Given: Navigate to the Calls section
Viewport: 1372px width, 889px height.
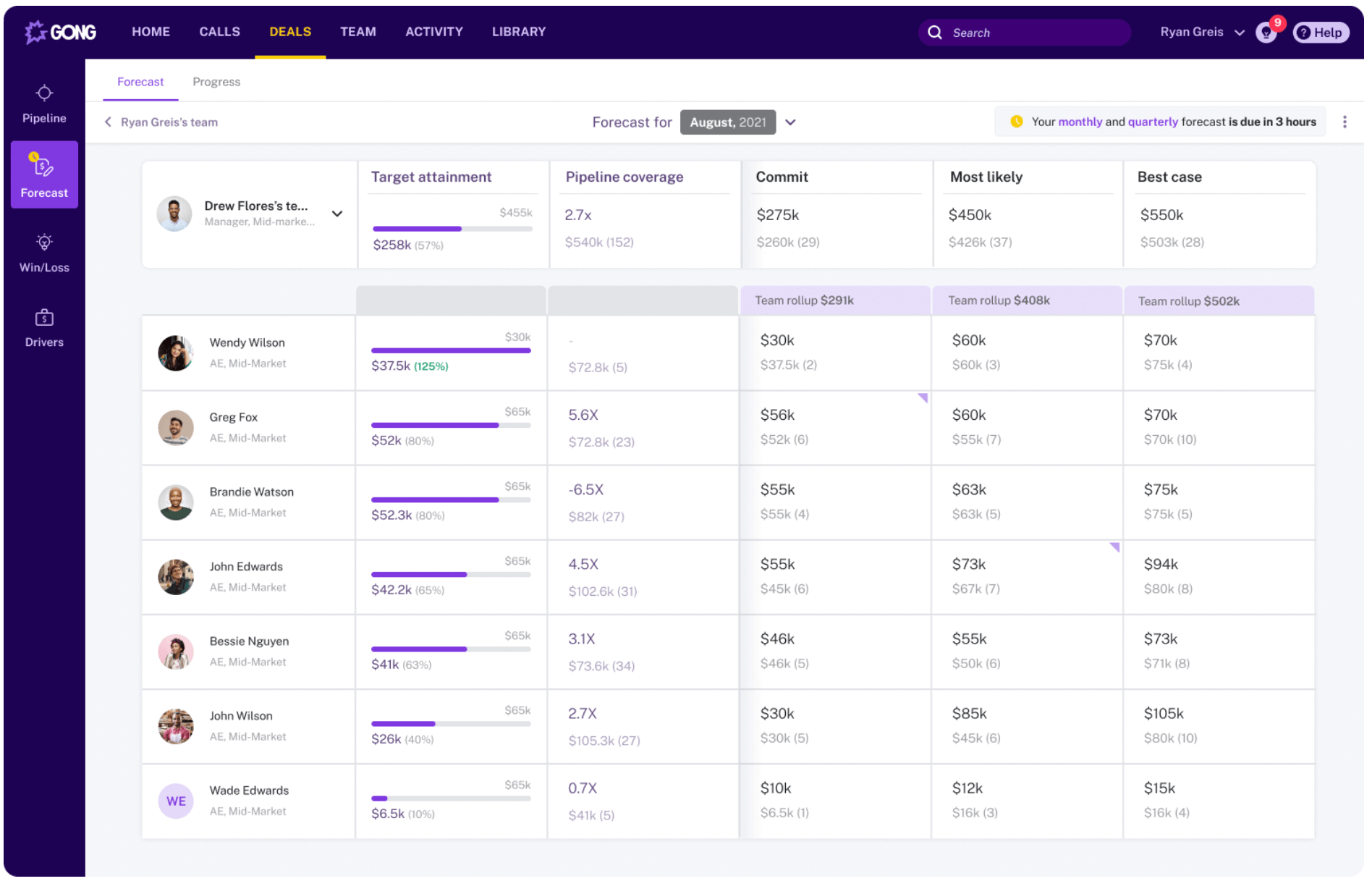Looking at the screenshot, I should tap(219, 31).
